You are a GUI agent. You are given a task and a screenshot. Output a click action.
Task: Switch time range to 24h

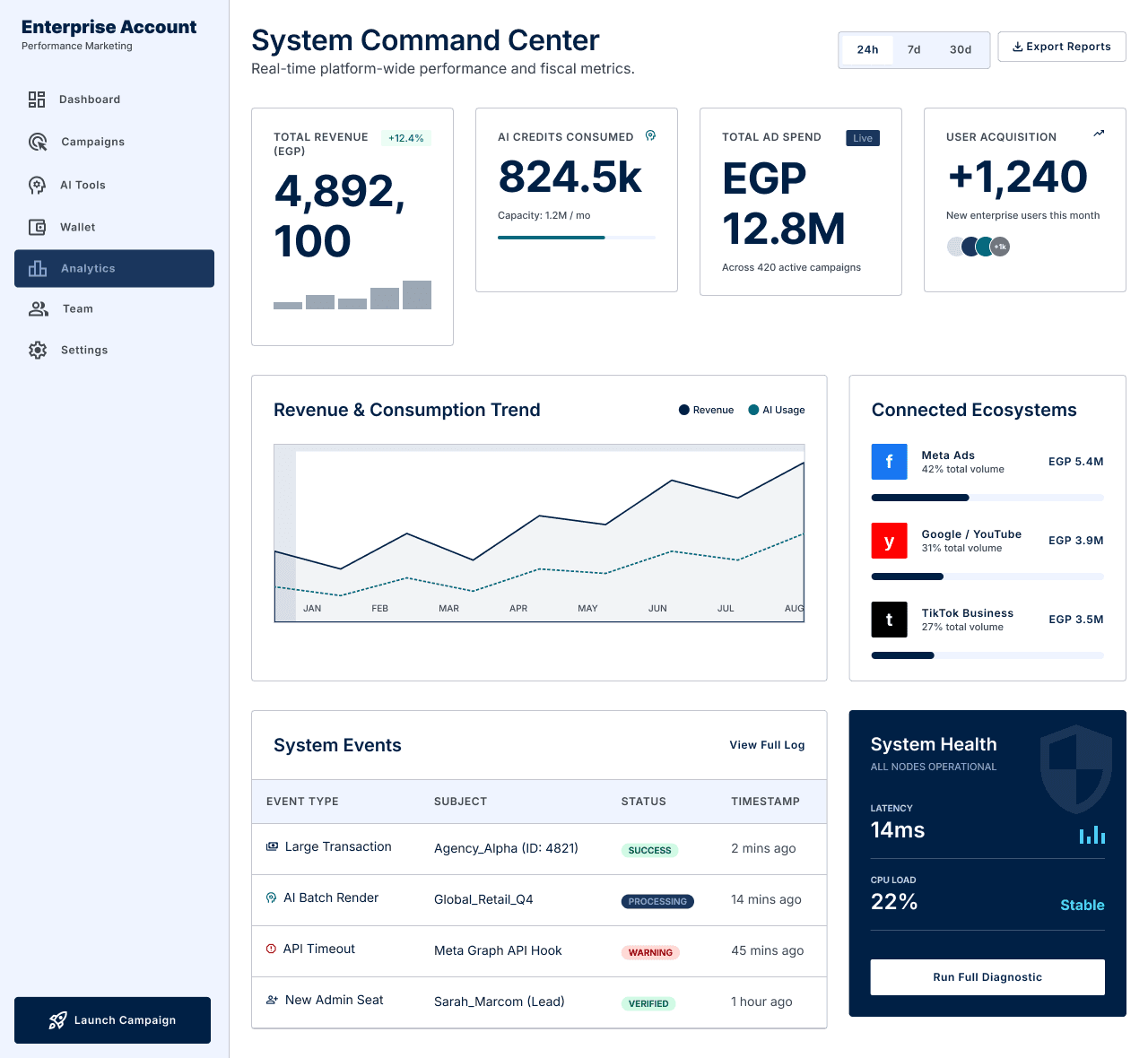point(867,49)
